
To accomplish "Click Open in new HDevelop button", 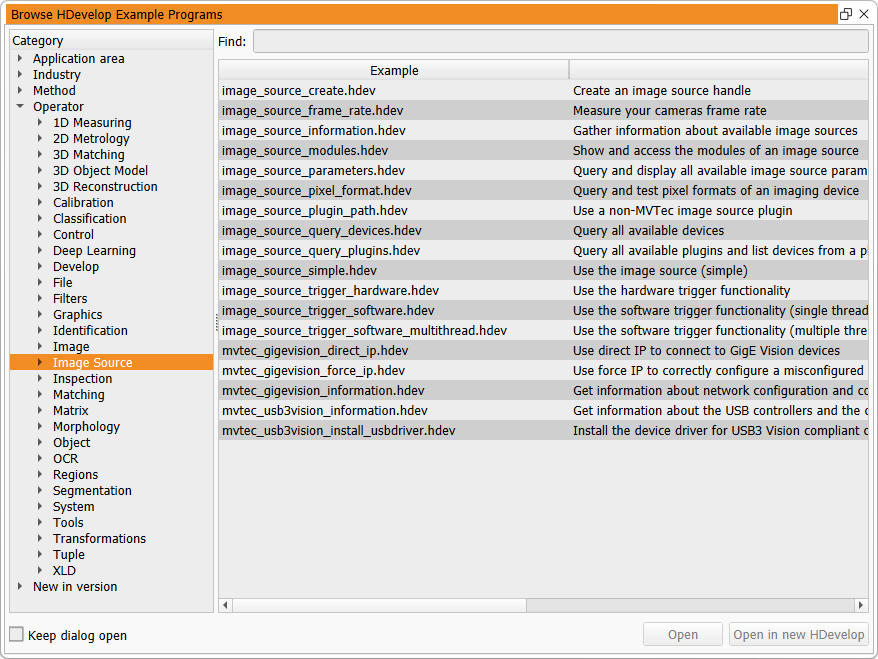I will coord(798,635).
